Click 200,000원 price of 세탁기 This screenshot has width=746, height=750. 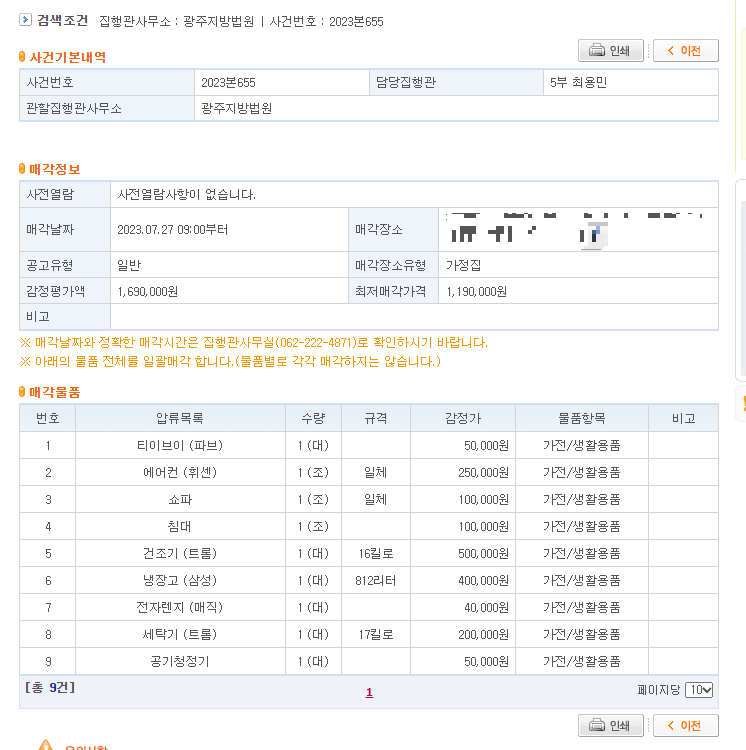(483, 634)
